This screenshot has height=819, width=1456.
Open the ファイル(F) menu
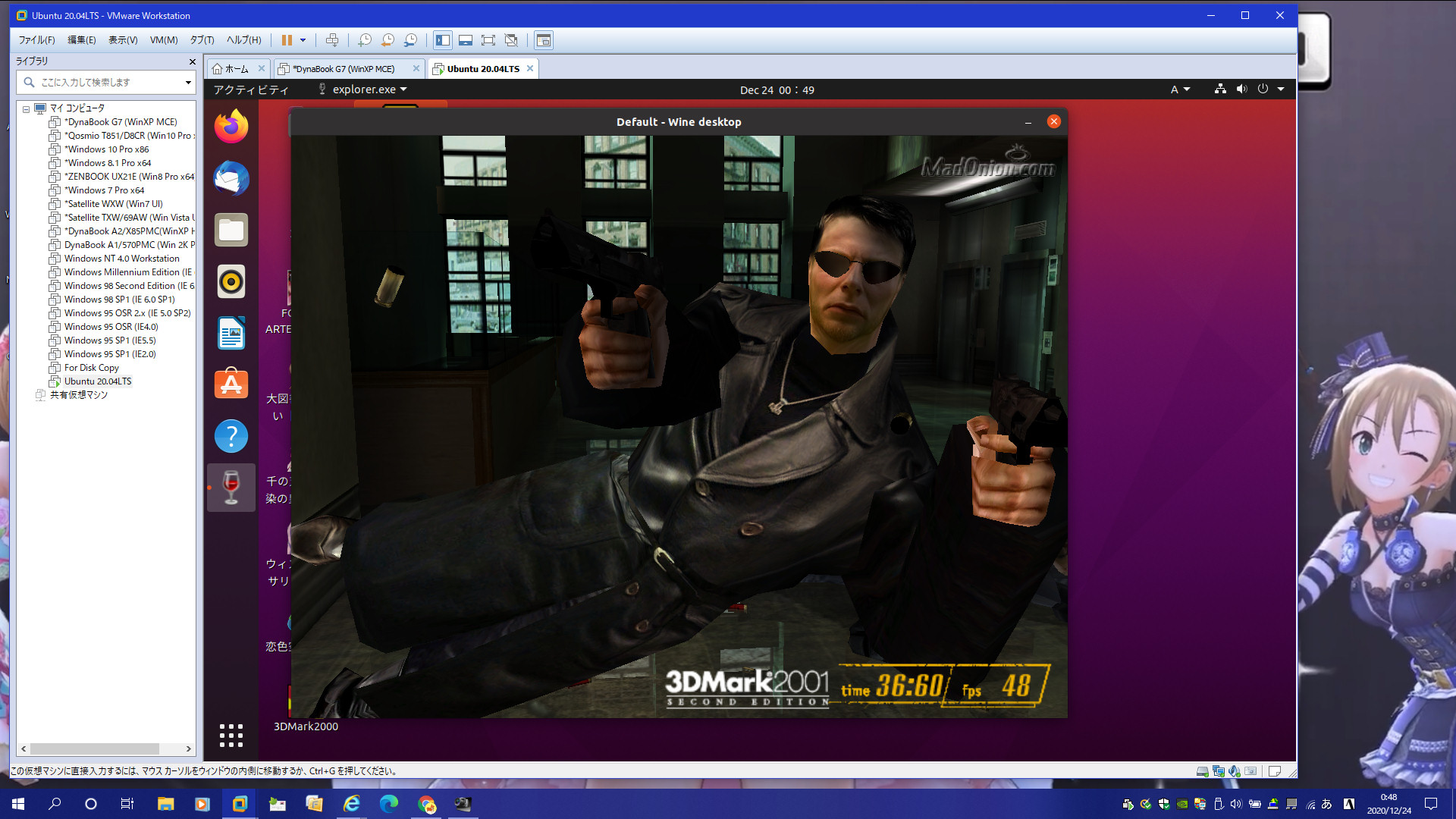tap(36, 40)
